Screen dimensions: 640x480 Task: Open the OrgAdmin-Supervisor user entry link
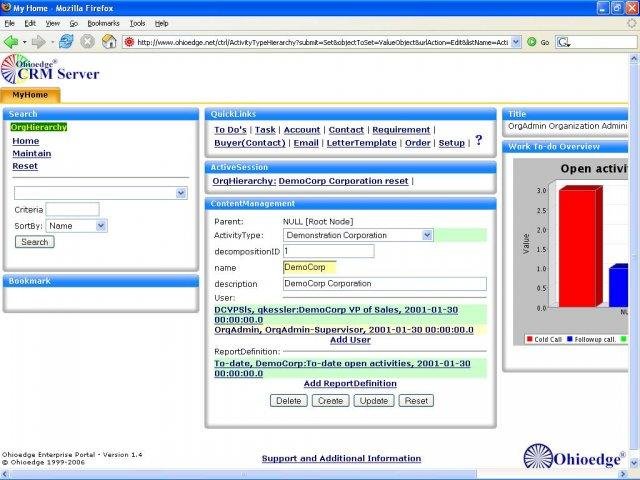click(x=344, y=330)
